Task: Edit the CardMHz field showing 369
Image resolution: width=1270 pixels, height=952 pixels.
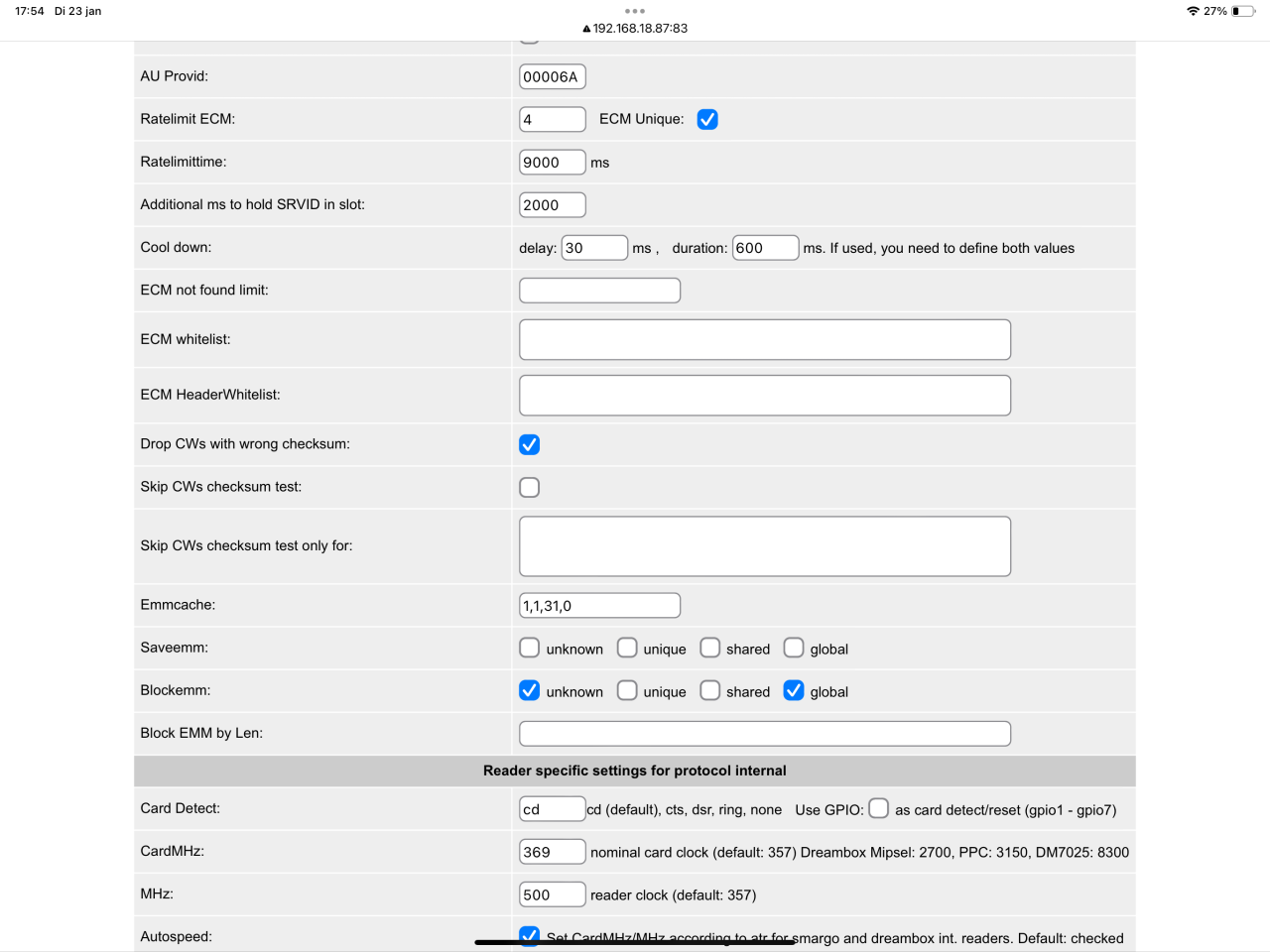Action: [553, 852]
